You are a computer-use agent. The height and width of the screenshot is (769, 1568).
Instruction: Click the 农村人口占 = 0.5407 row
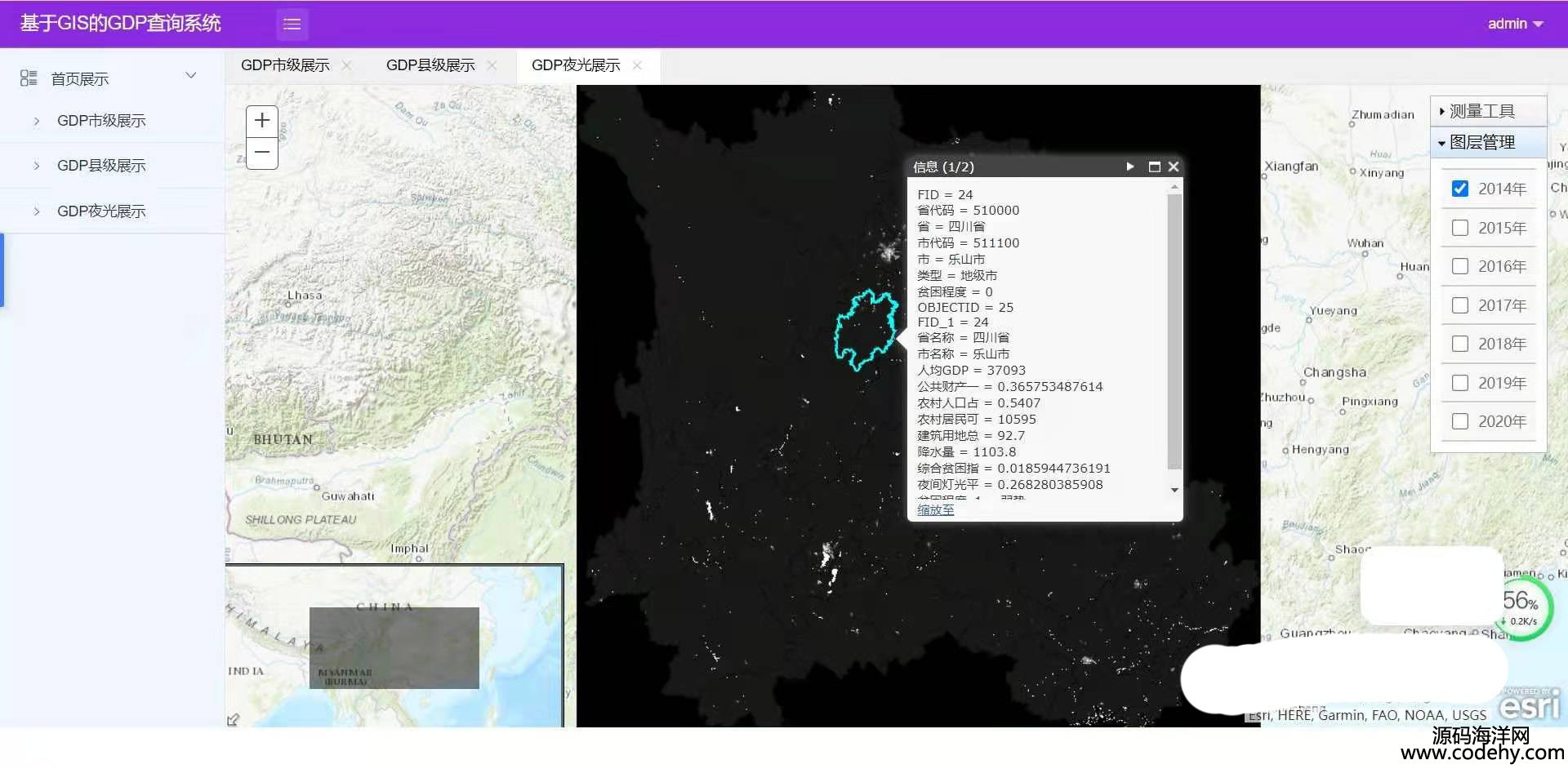pos(978,403)
